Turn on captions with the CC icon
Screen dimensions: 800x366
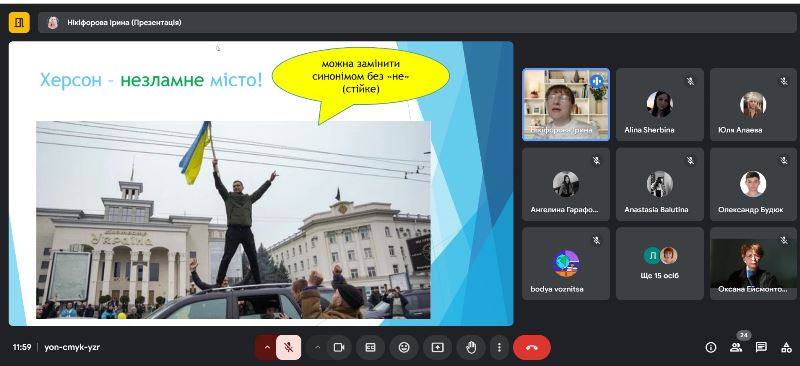pyautogui.click(x=370, y=348)
